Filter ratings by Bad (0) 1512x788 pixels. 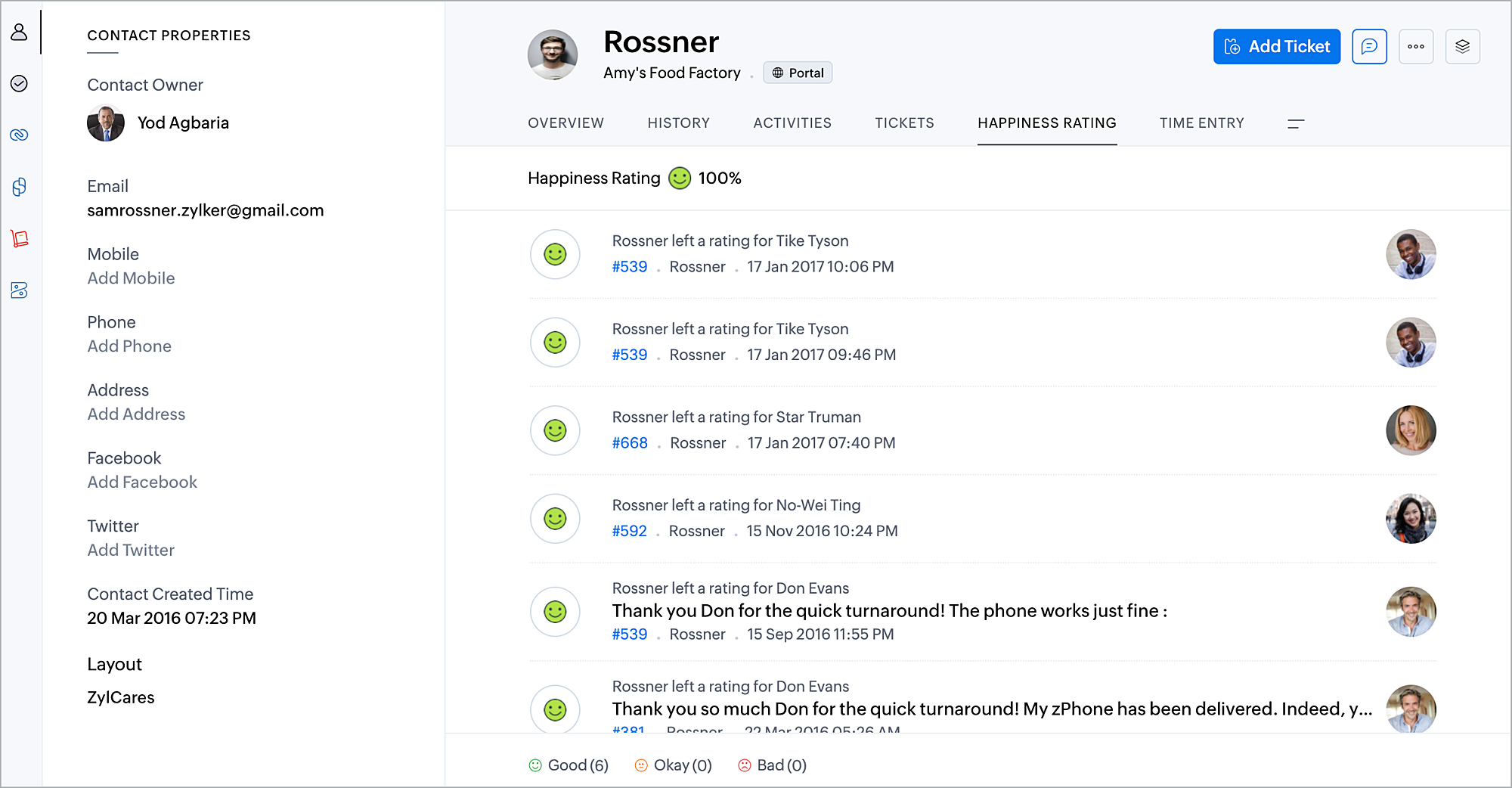click(x=772, y=765)
